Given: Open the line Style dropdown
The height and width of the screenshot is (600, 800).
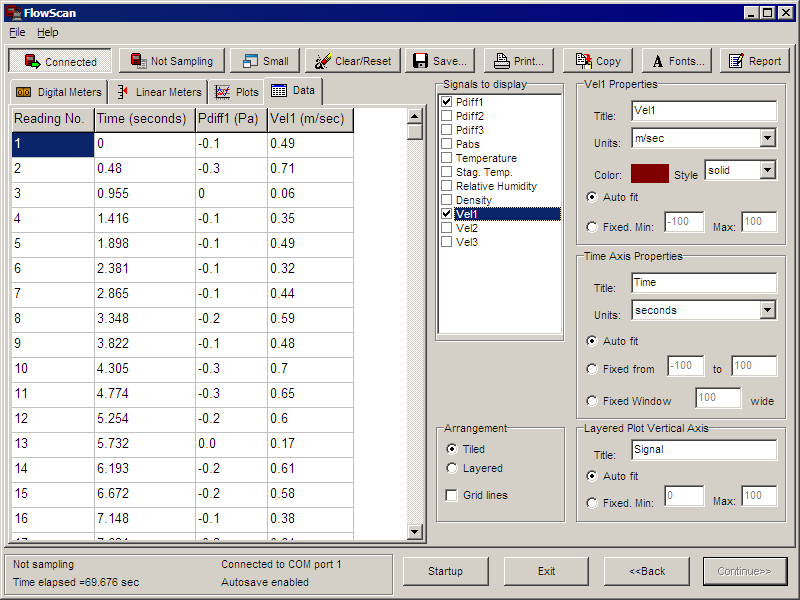Looking at the screenshot, I should pyautogui.click(x=767, y=170).
